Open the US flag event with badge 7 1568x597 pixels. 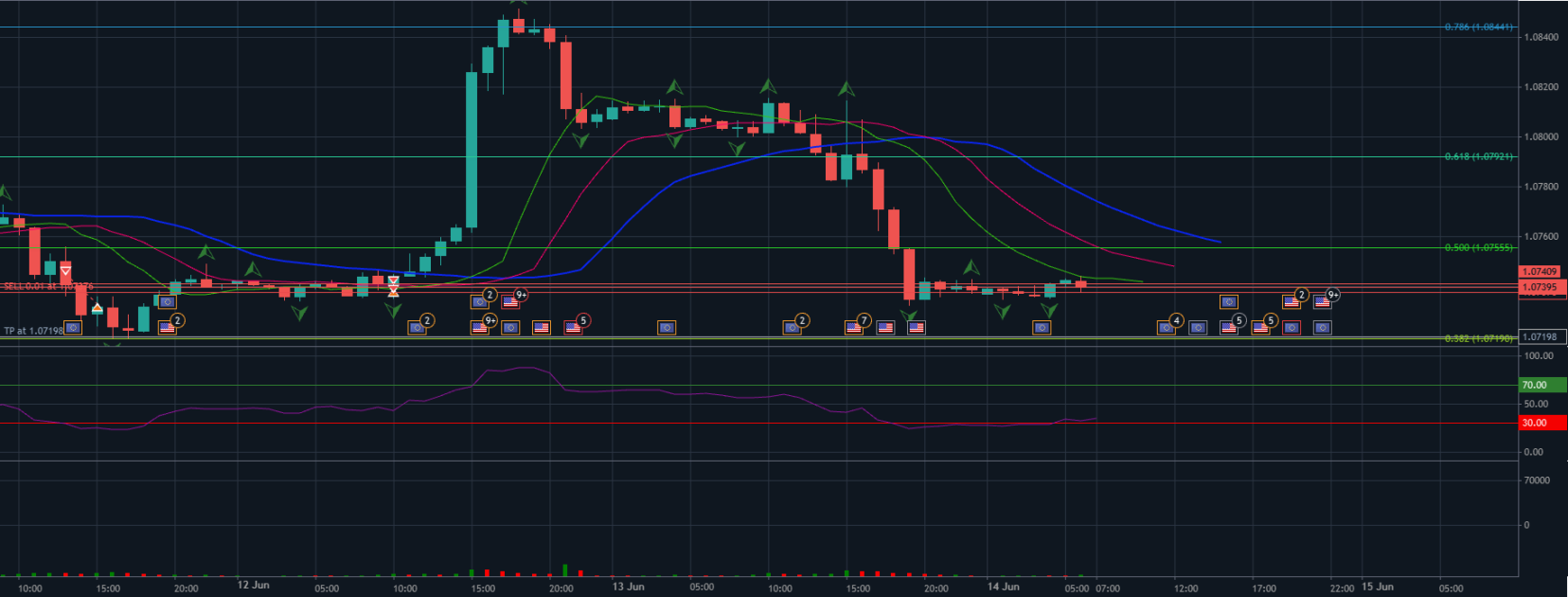[x=854, y=328]
